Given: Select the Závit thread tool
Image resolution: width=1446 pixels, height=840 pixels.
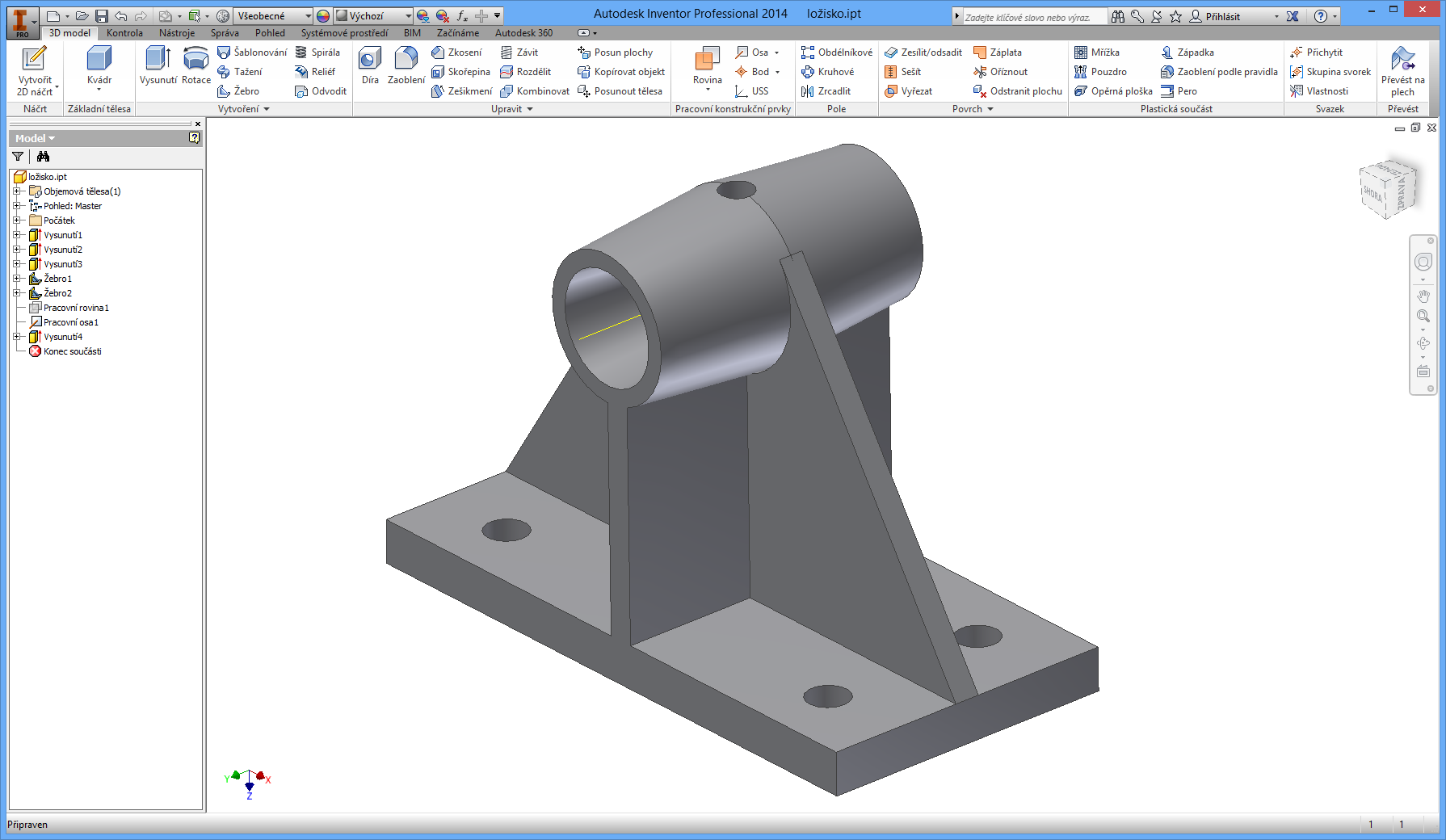Looking at the screenshot, I should 519,52.
